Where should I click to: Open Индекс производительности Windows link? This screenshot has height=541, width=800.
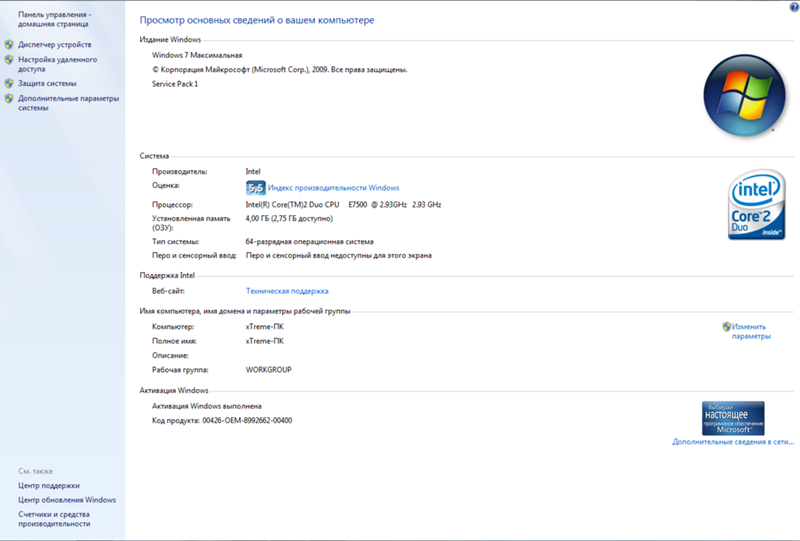coord(333,188)
